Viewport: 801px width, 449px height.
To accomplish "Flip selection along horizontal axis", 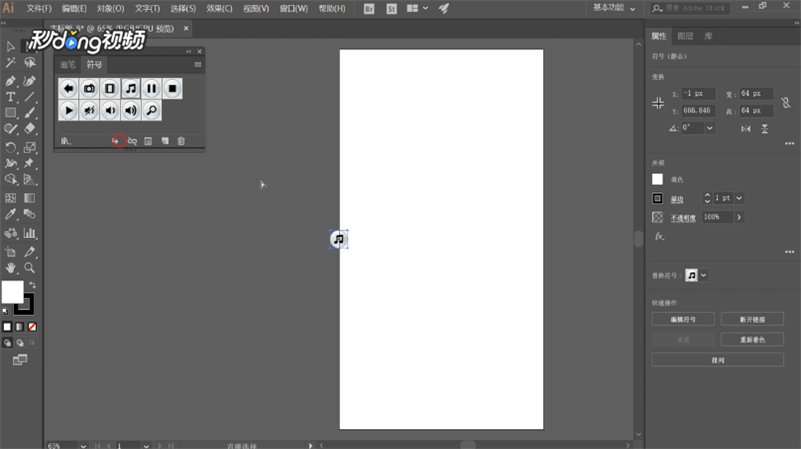I will coord(746,129).
